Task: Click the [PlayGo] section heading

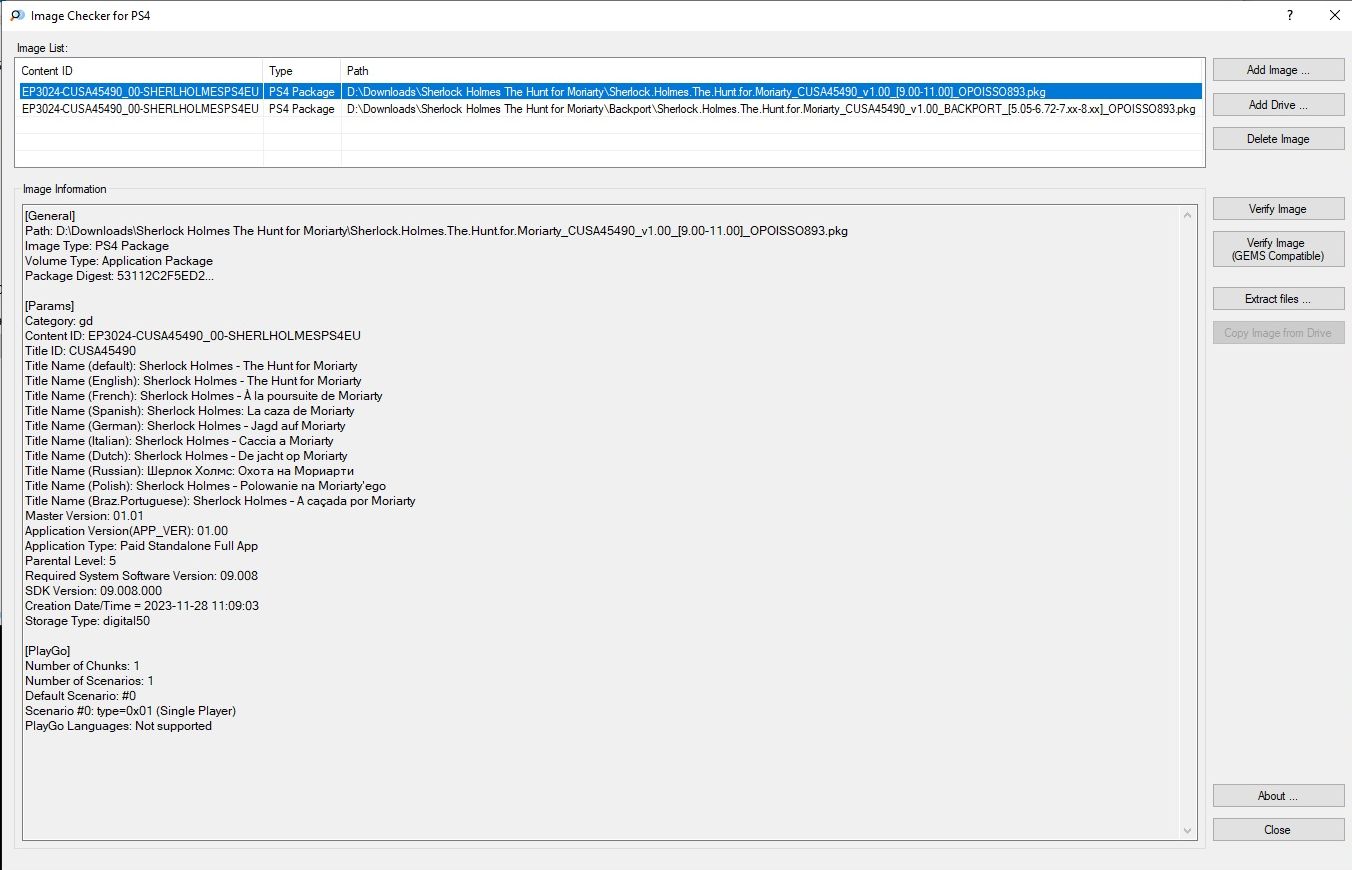Action: pos(48,651)
